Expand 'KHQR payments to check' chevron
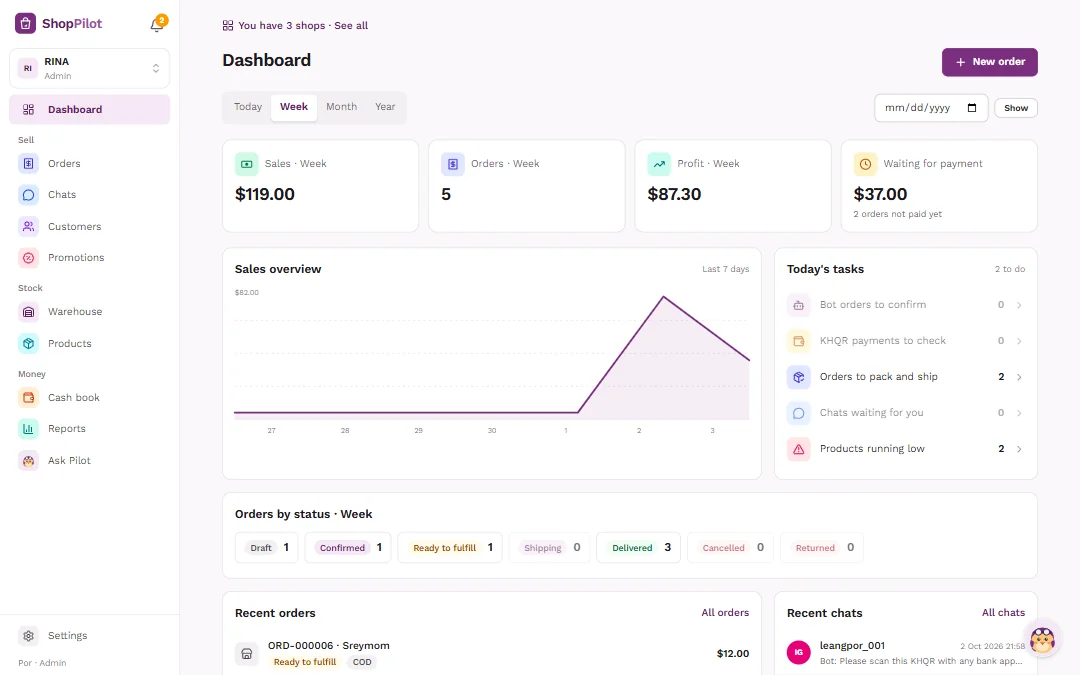This screenshot has width=1080, height=675. pyautogui.click(x=1019, y=341)
